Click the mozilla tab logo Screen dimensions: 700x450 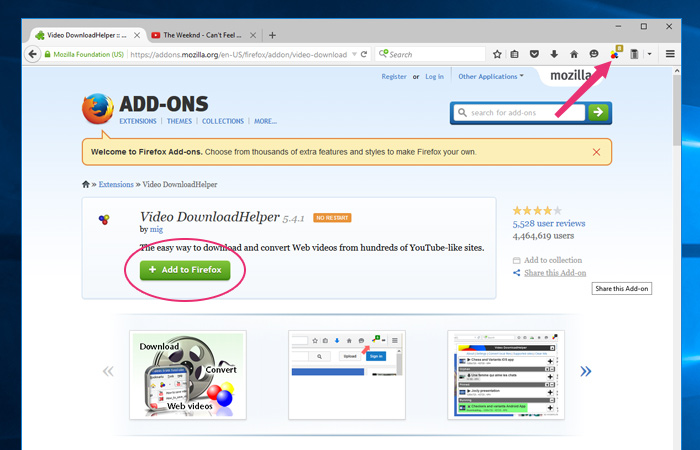tap(571, 75)
